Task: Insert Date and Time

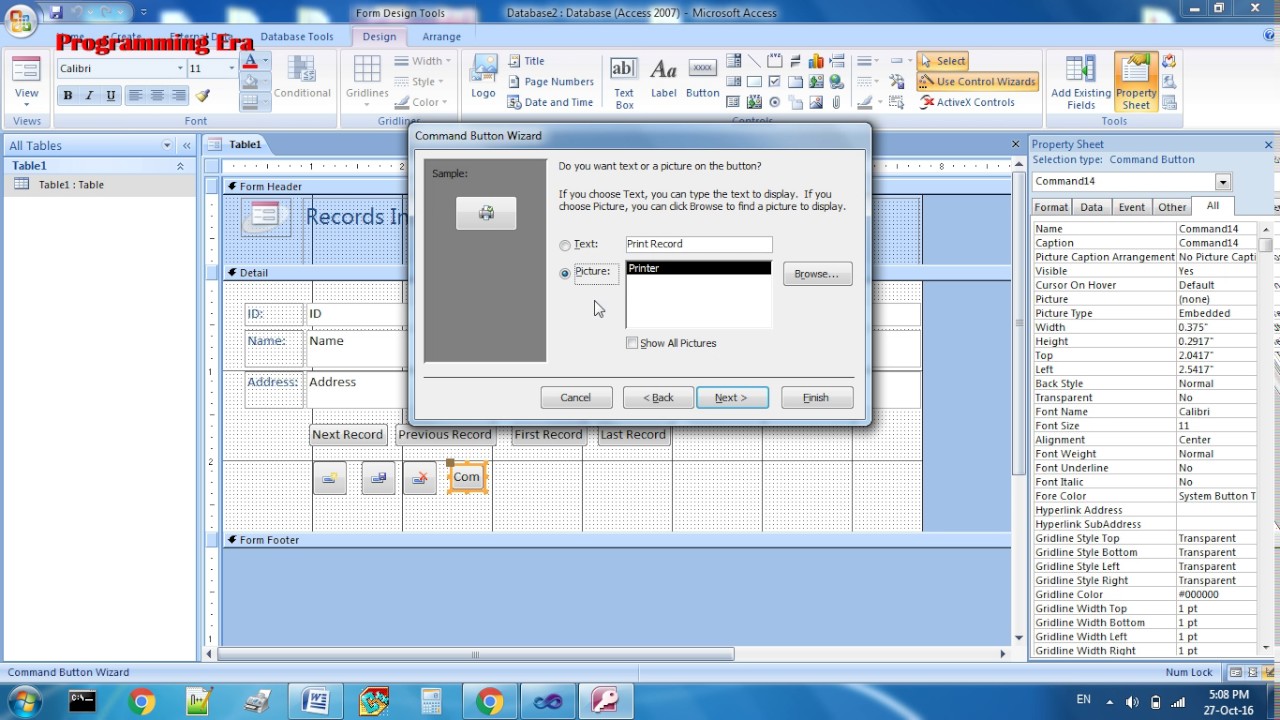Action: point(550,102)
